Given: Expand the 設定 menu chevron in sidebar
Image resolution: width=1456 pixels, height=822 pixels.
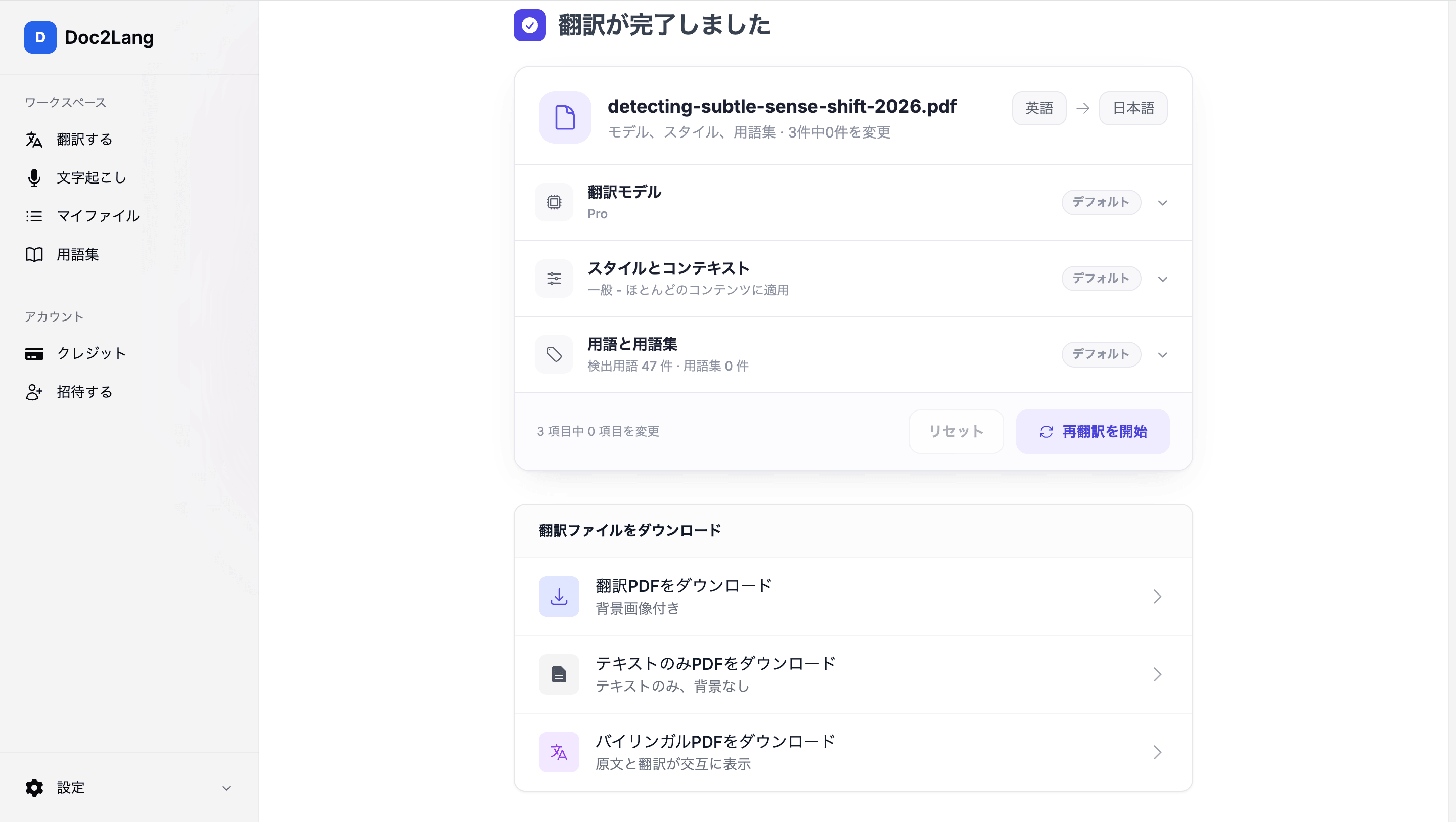Looking at the screenshot, I should pos(226,788).
